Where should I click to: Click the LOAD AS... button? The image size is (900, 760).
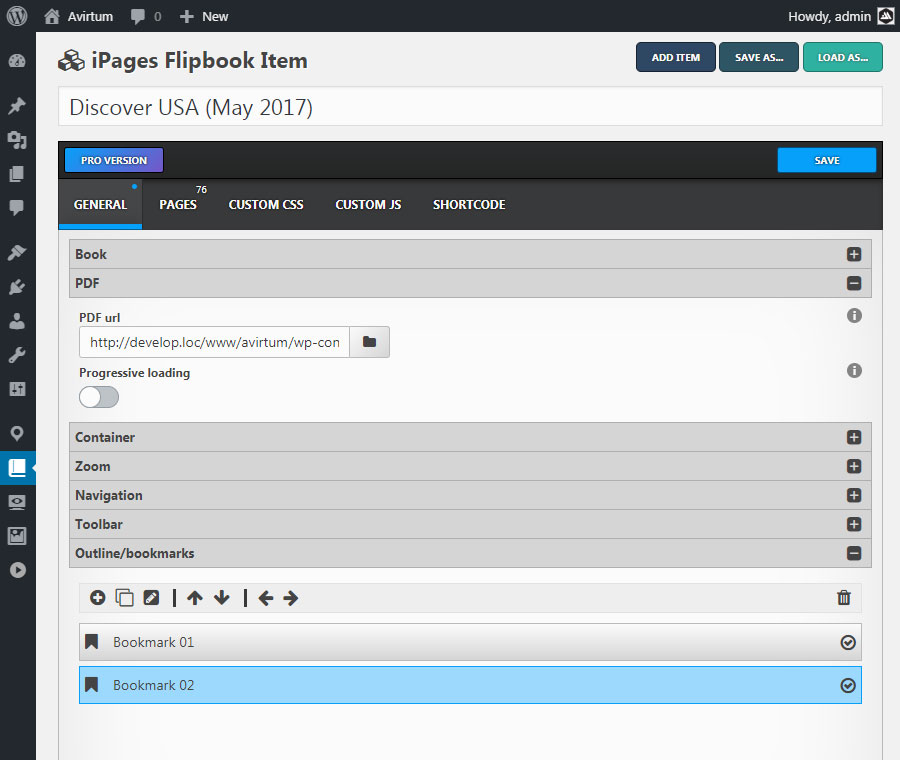[843, 57]
